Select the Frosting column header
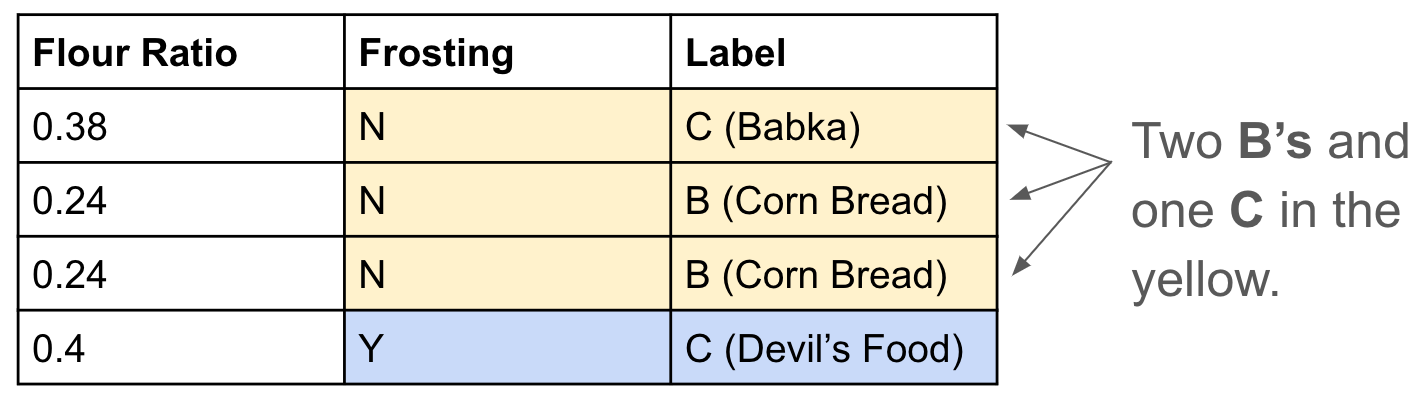The width and height of the screenshot is (1428, 404). [x=435, y=53]
